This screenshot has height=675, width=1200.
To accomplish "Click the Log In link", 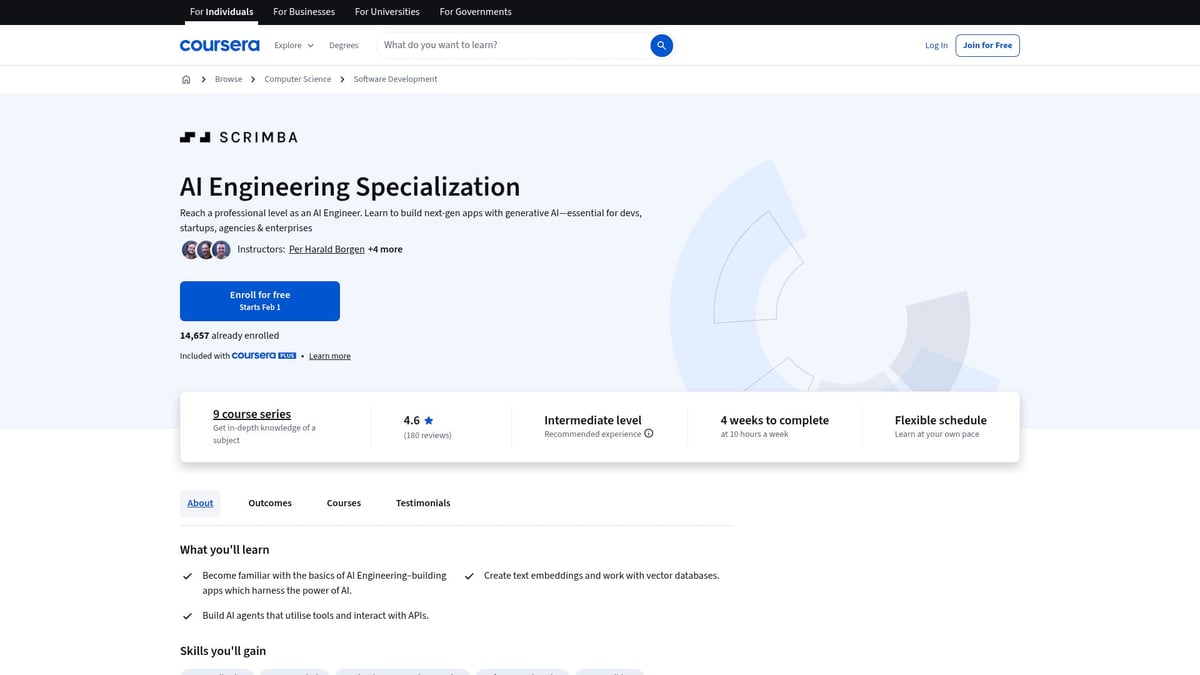I will click(936, 45).
